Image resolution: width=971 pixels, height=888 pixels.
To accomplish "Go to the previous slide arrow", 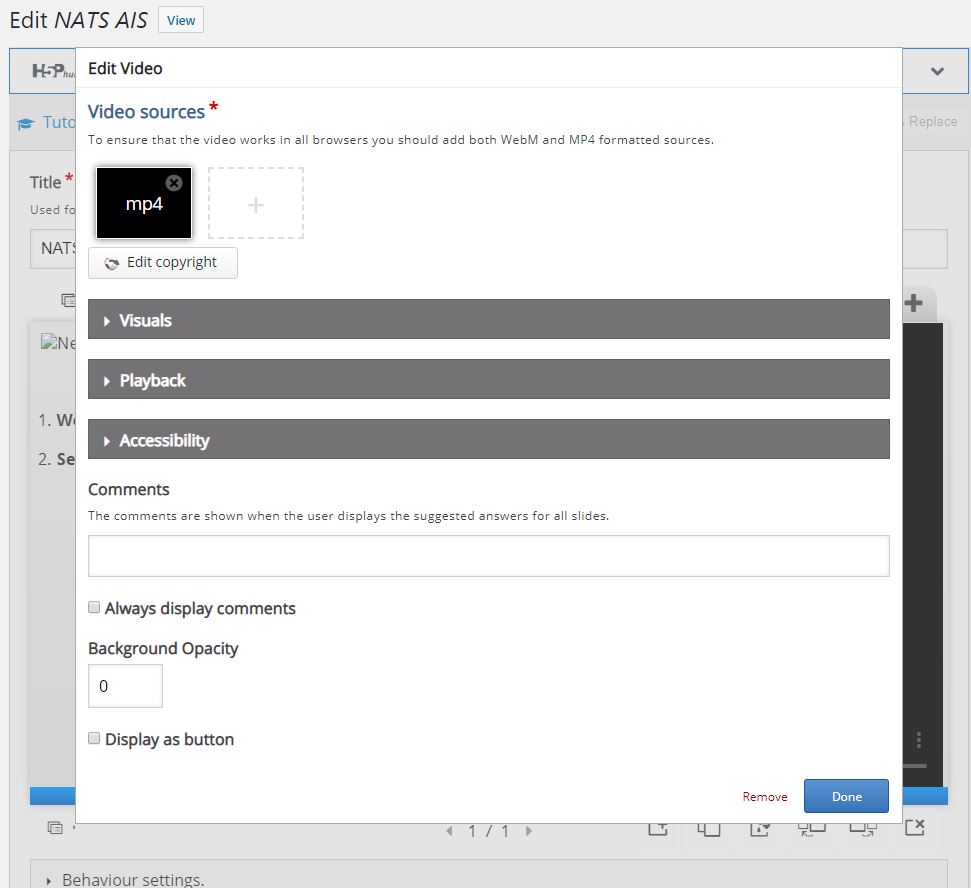I will pyautogui.click(x=449, y=831).
